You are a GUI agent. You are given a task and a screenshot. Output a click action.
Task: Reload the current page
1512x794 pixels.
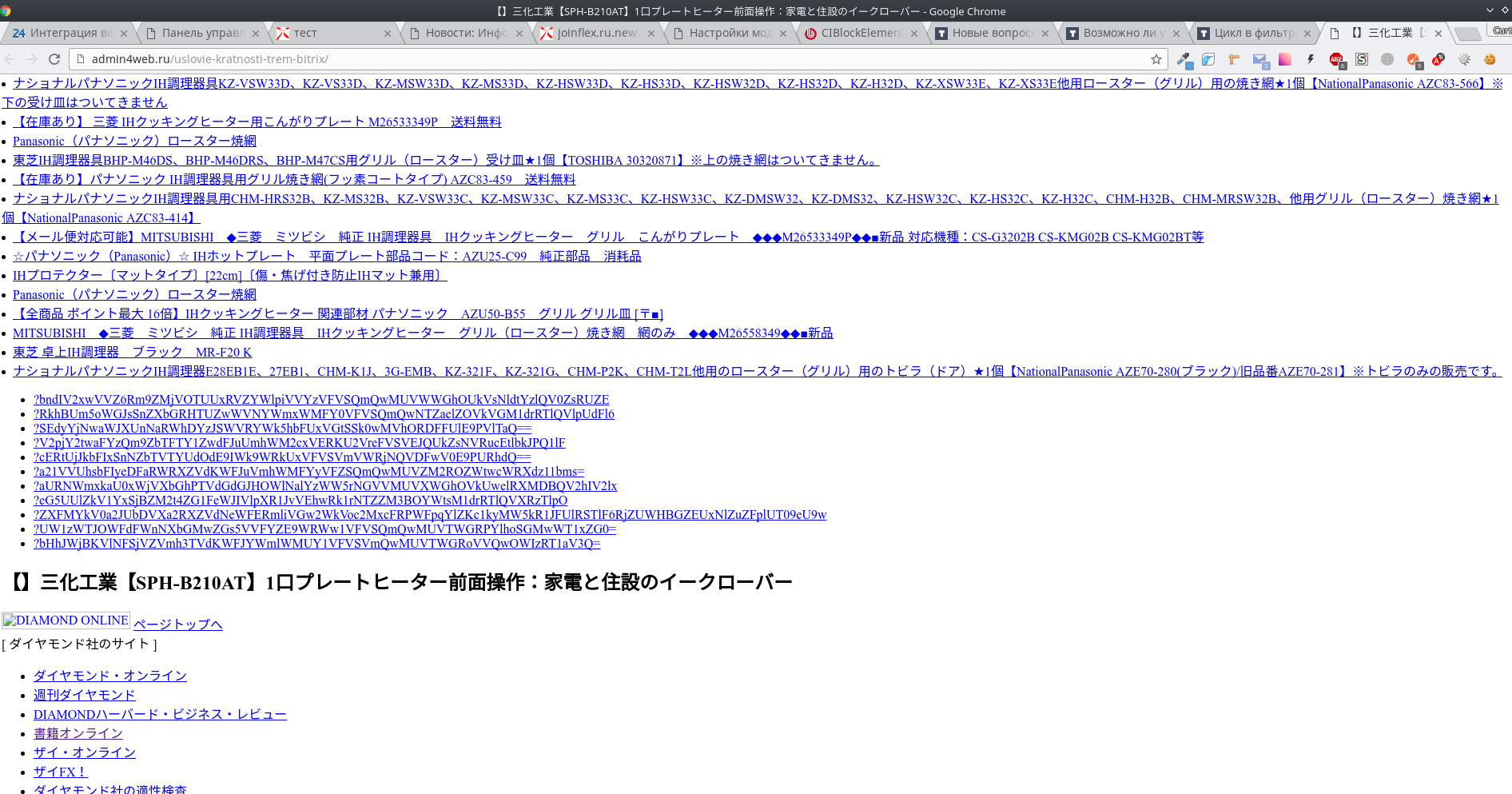point(54,59)
